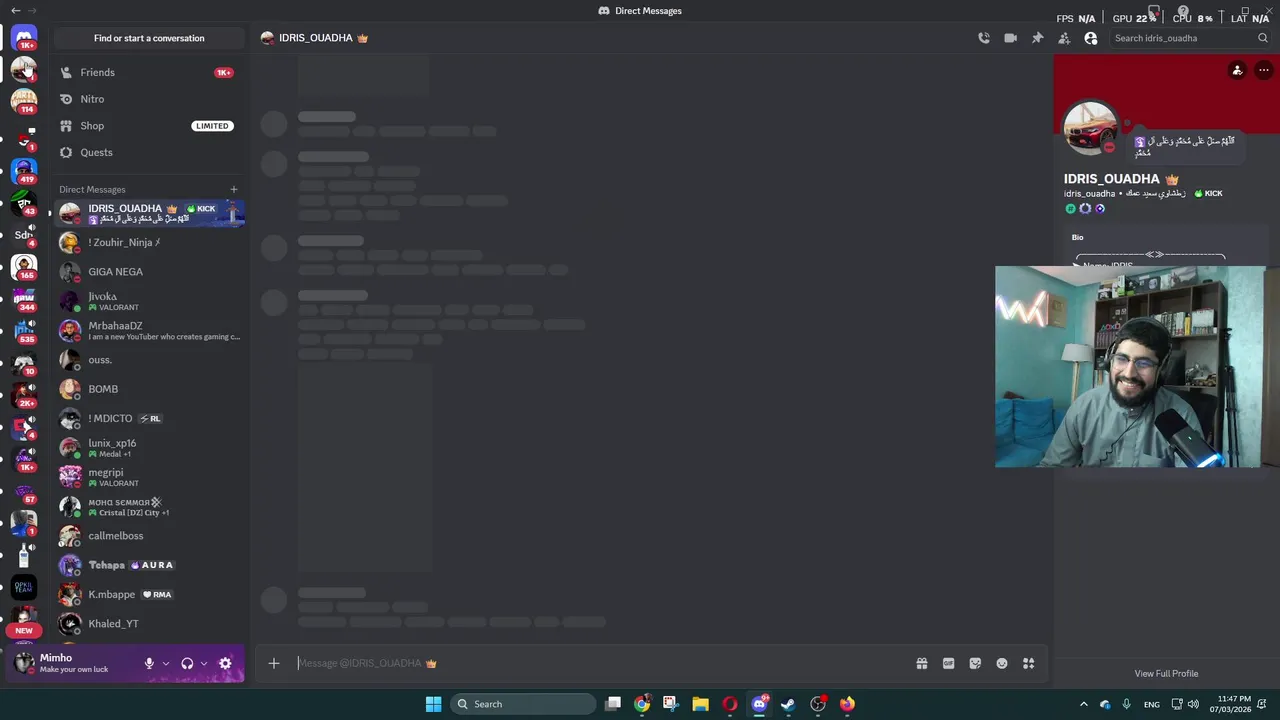
Task: Open Friends page
Action: [148, 72]
